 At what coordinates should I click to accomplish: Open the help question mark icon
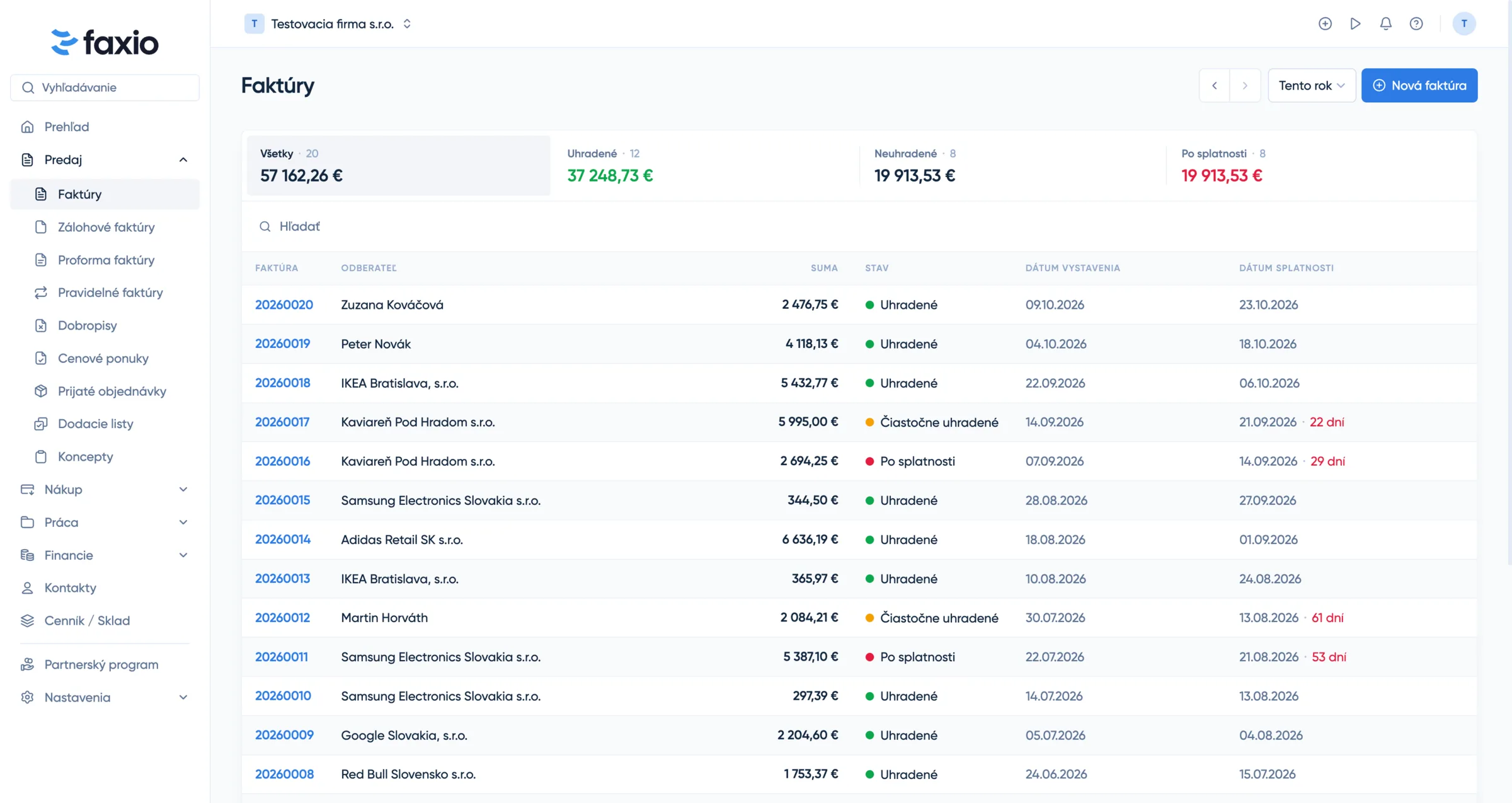click(x=1416, y=23)
